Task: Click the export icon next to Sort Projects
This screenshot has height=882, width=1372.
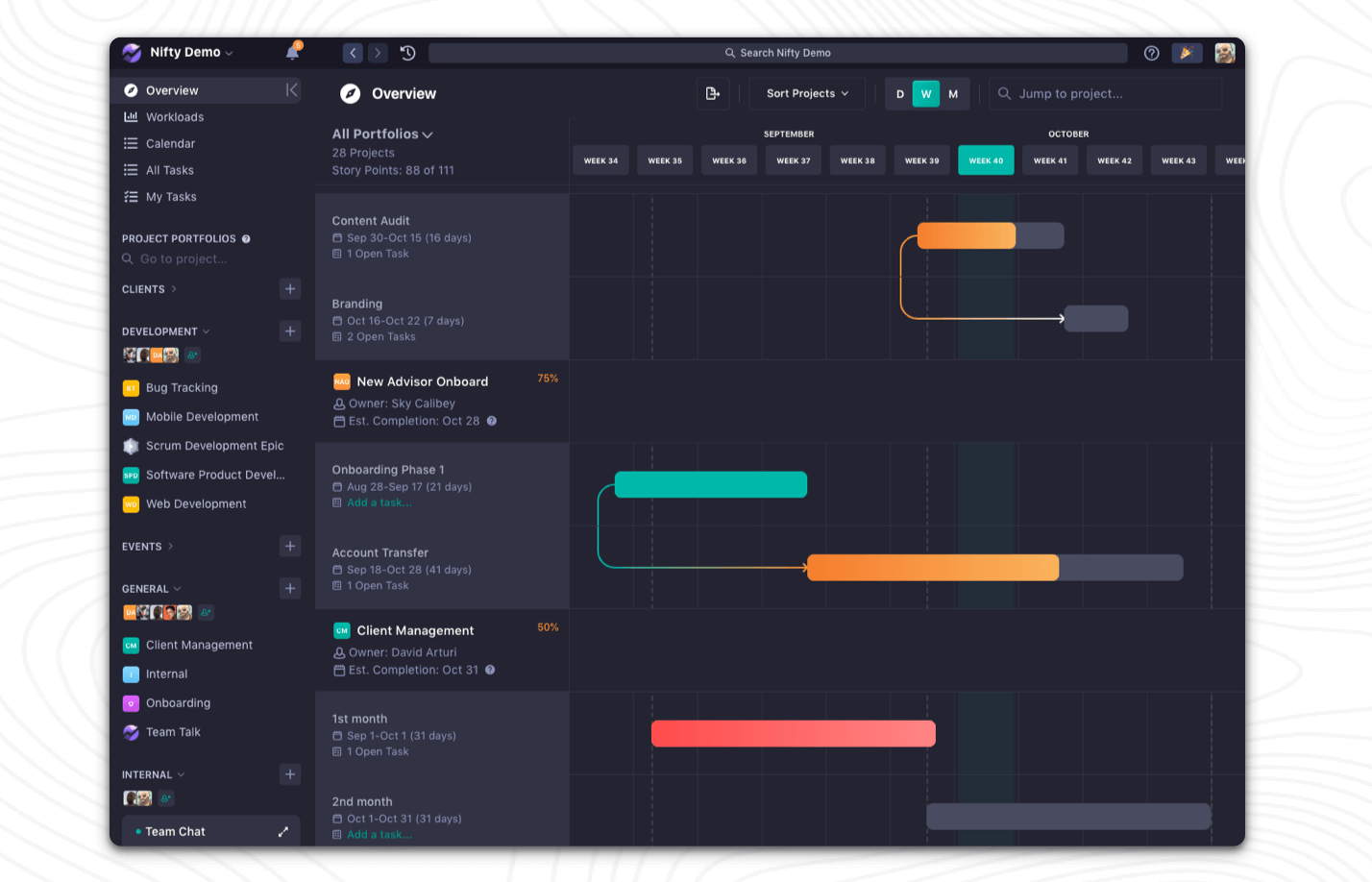Action: pos(713,93)
